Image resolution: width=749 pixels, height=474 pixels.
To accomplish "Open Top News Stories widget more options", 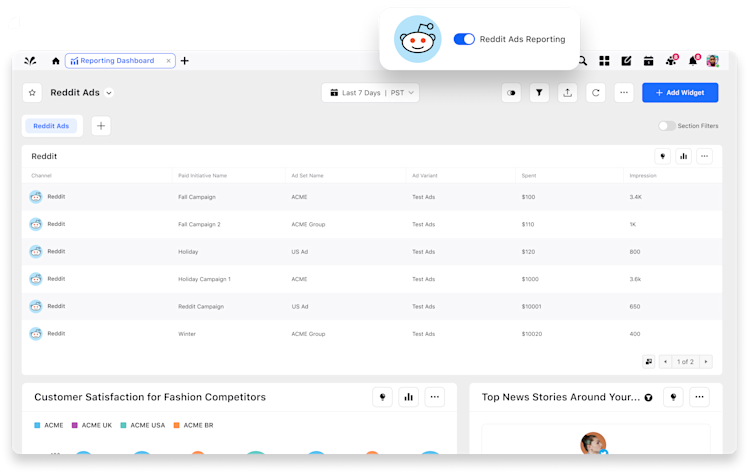I will [x=699, y=397].
